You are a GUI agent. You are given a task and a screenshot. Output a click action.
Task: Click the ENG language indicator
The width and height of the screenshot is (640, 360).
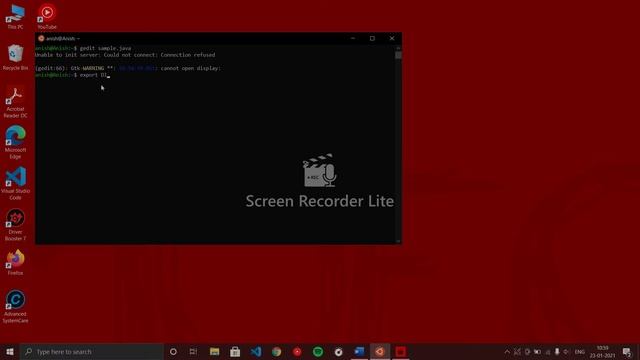pos(580,351)
